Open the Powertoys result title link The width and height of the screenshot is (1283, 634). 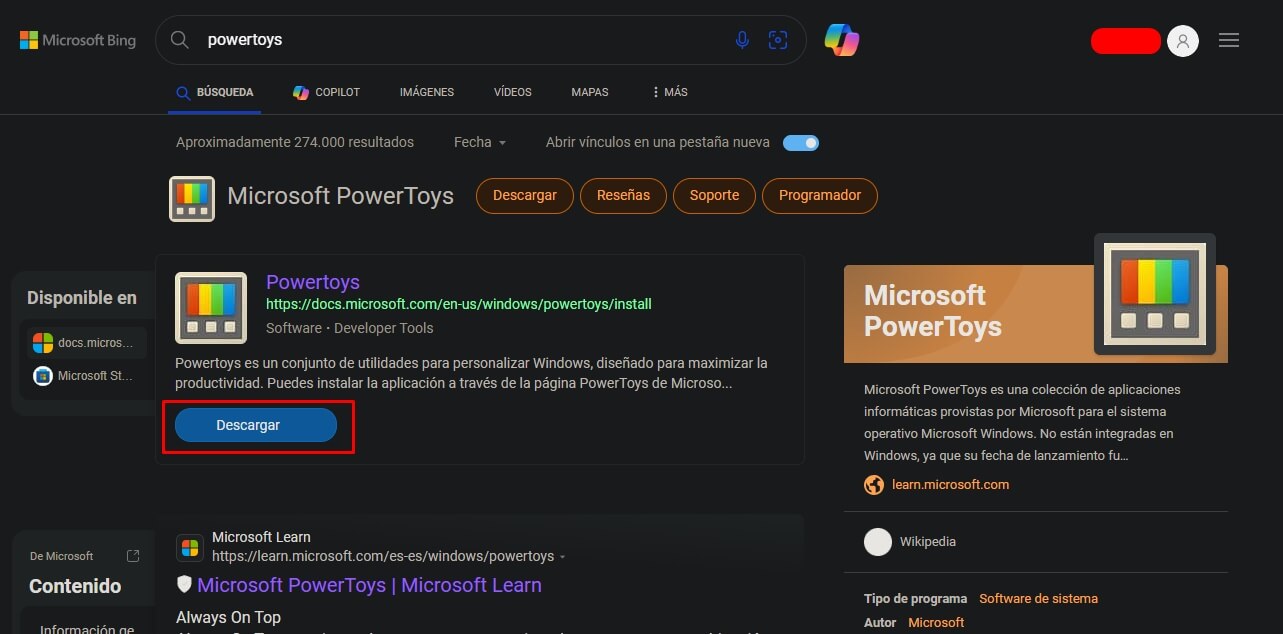point(313,282)
